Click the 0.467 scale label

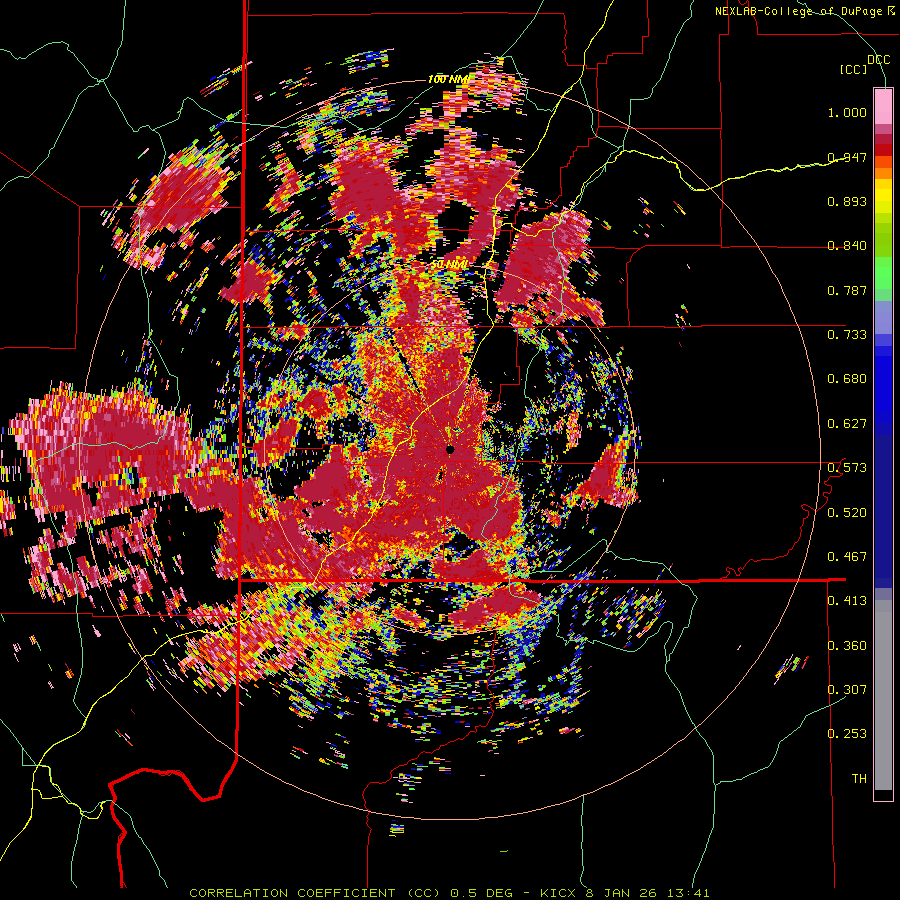click(847, 556)
